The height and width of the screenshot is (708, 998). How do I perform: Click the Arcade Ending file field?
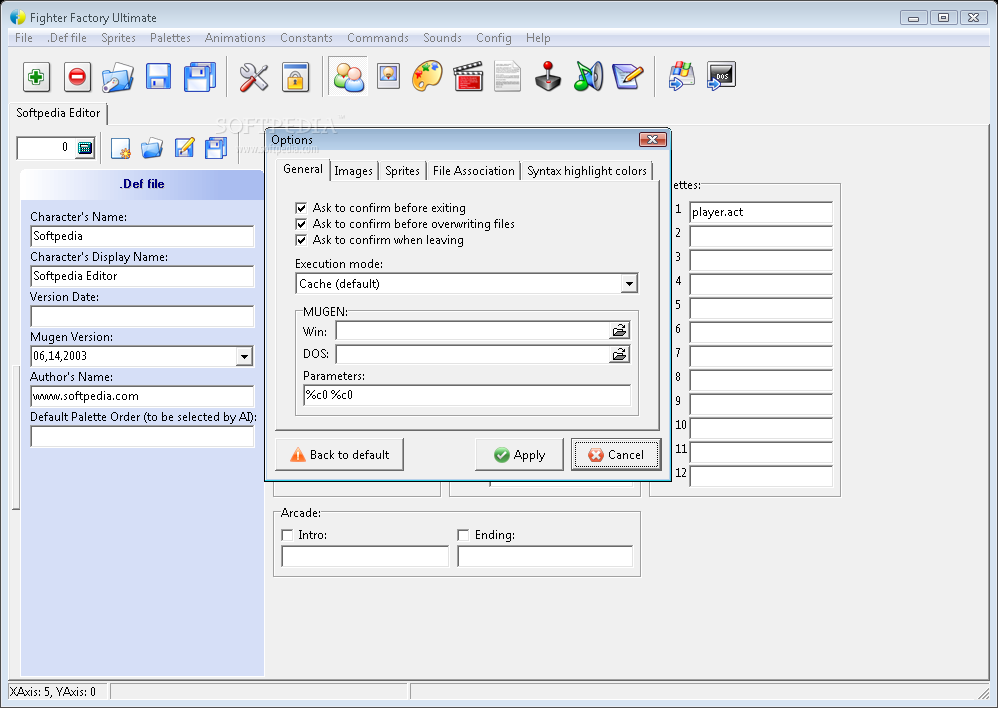tap(545, 556)
